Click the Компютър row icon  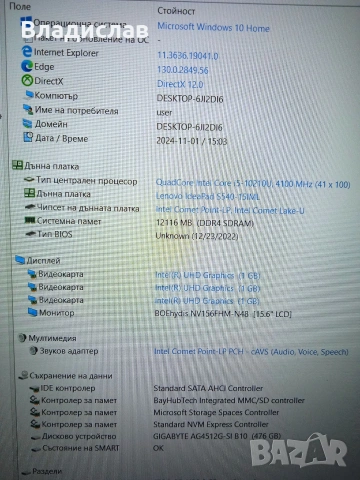(28, 95)
